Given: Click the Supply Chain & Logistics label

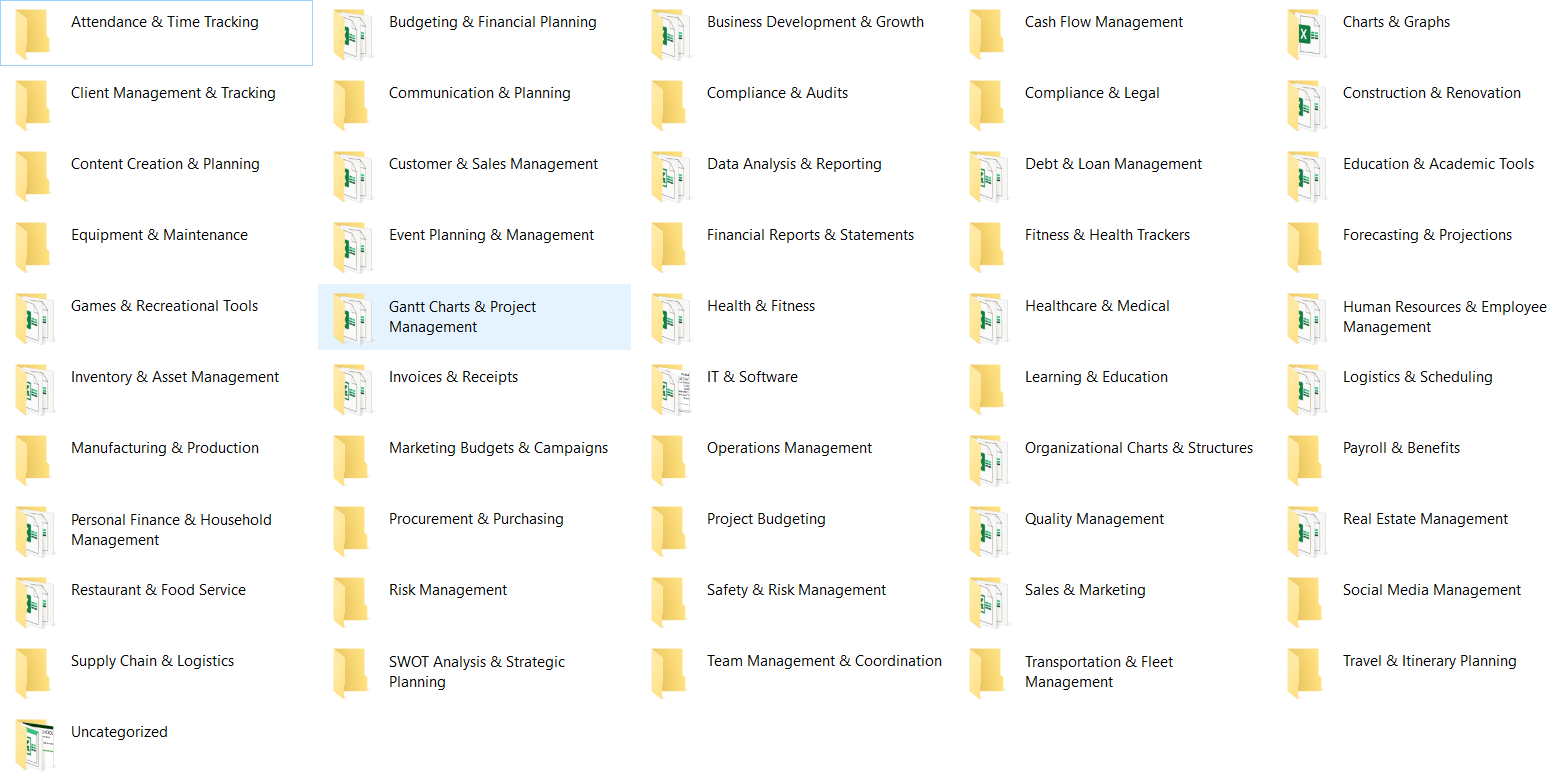Looking at the screenshot, I should click(152, 661).
